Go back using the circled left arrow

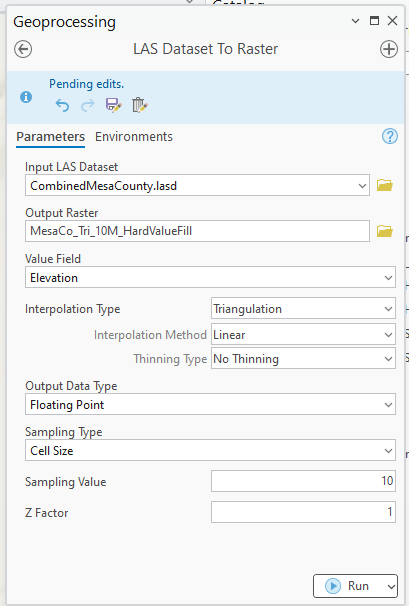click(x=23, y=49)
